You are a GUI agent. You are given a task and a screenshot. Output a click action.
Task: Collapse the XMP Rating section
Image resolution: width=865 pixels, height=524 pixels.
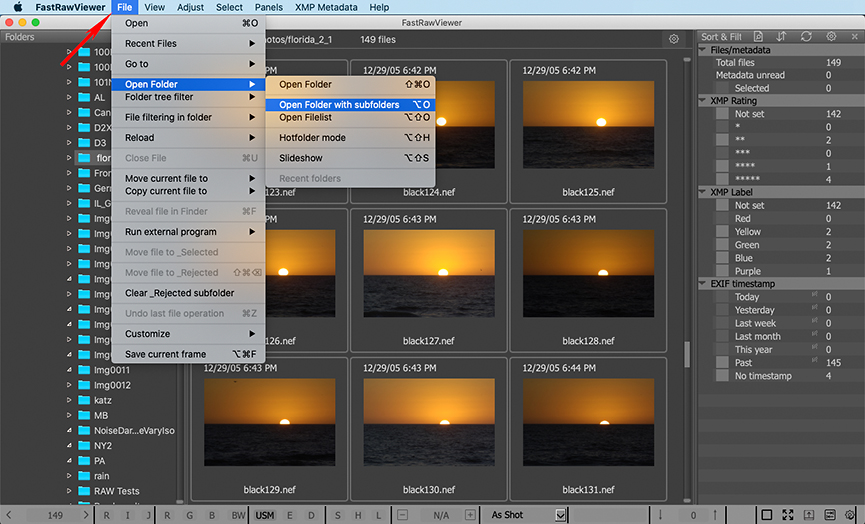703,101
